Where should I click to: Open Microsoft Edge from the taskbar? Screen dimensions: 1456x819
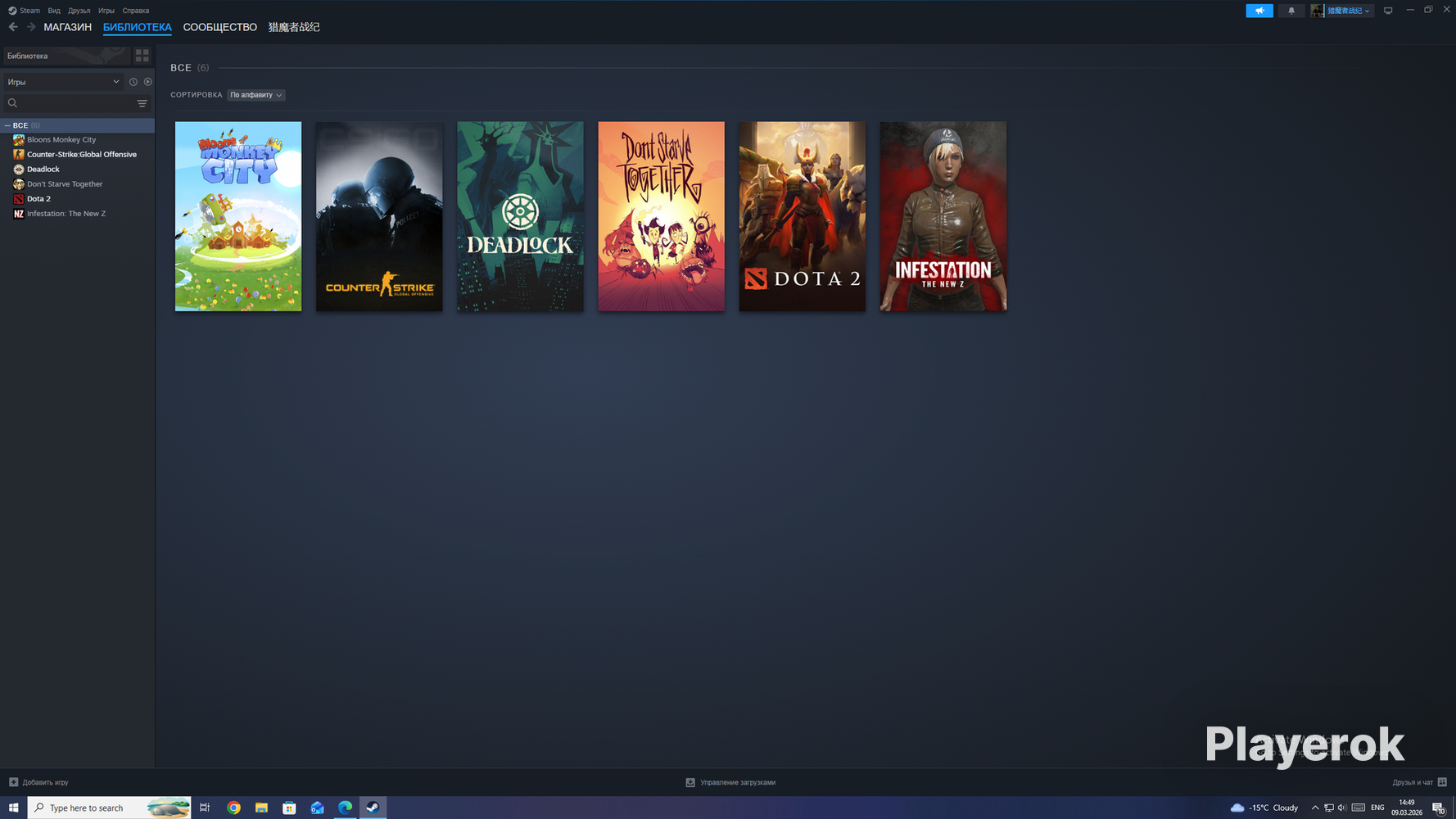point(345,808)
